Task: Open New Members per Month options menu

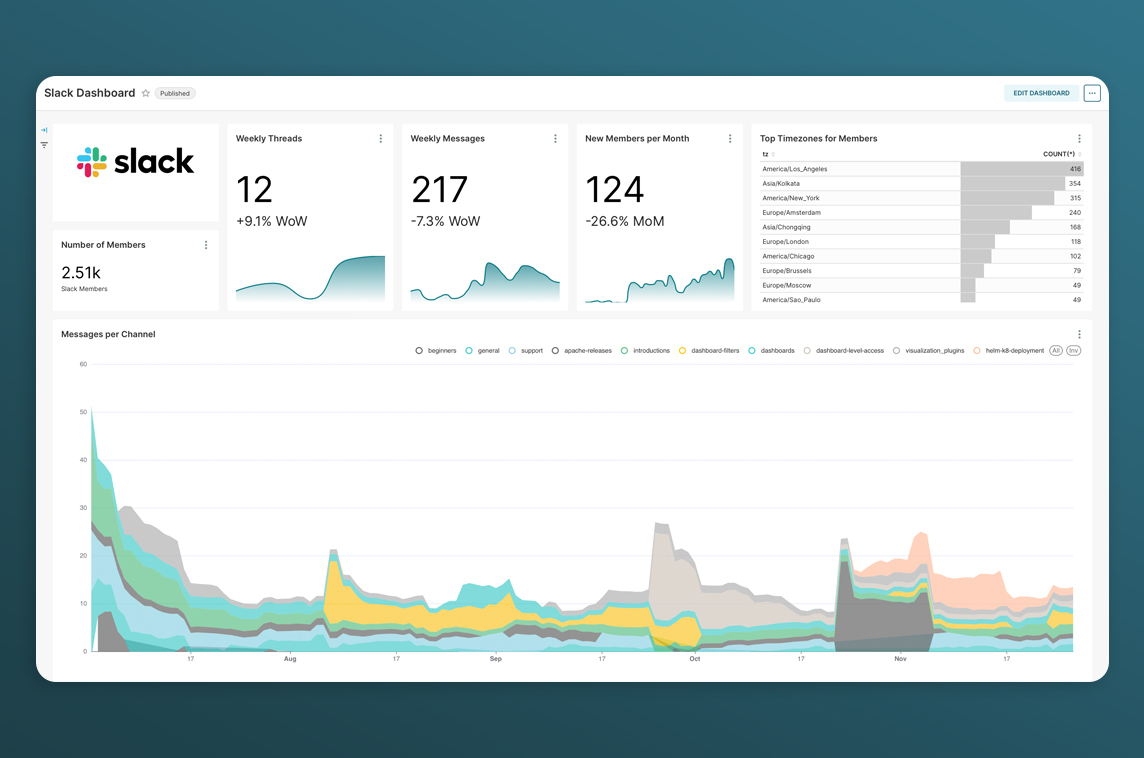Action: click(x=730, y=139)
